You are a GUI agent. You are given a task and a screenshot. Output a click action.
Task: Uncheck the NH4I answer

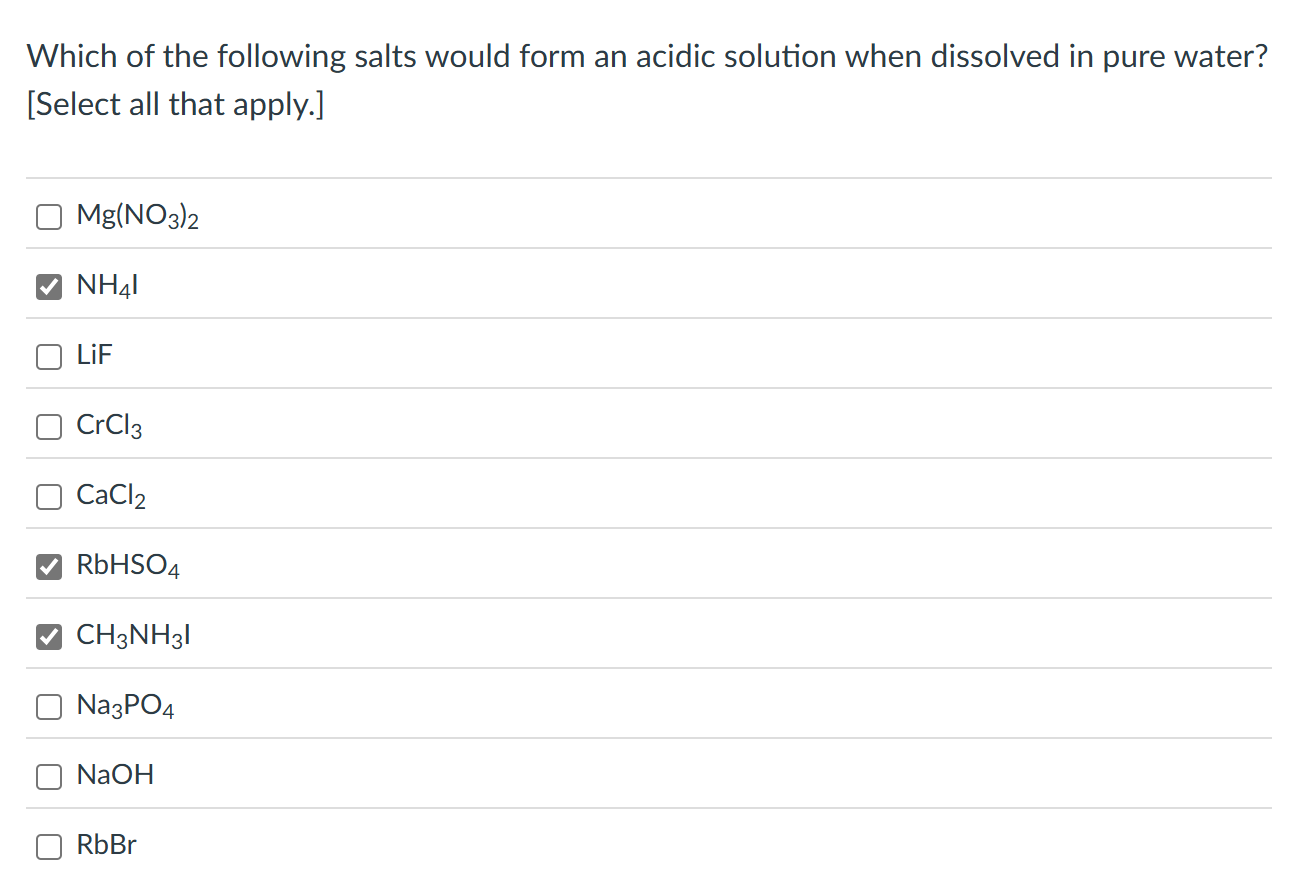49,286
